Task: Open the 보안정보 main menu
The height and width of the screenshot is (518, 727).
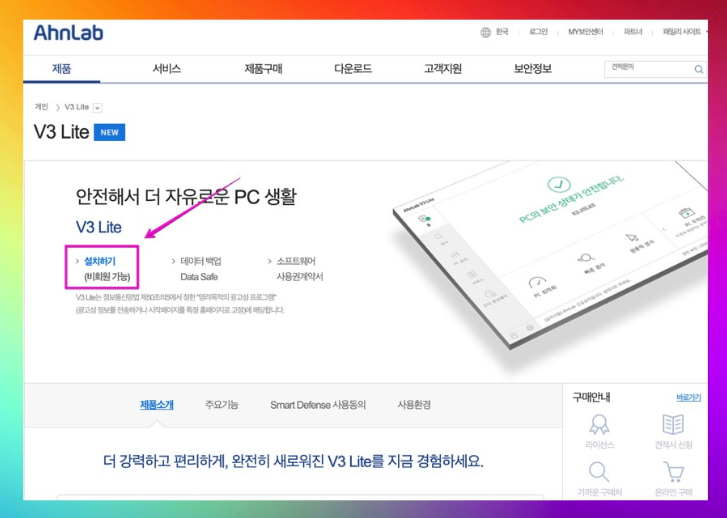Action: coord(533,69)
